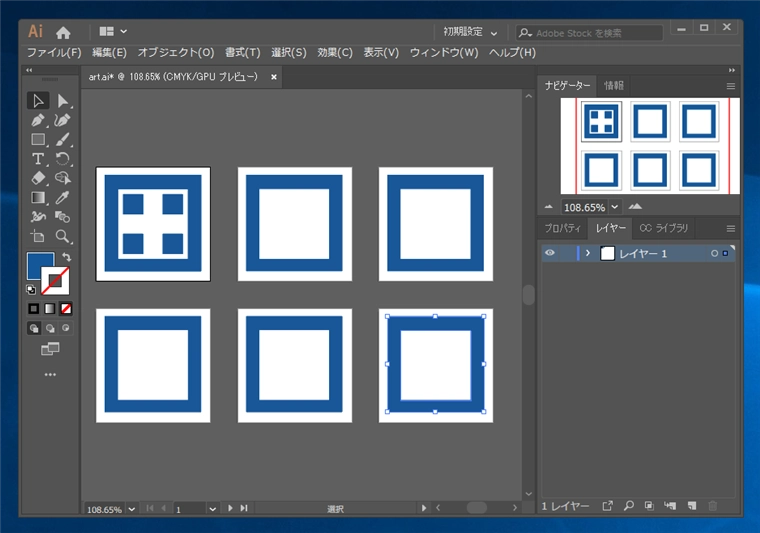Select the Direct Selection tool

pos(63,100)
